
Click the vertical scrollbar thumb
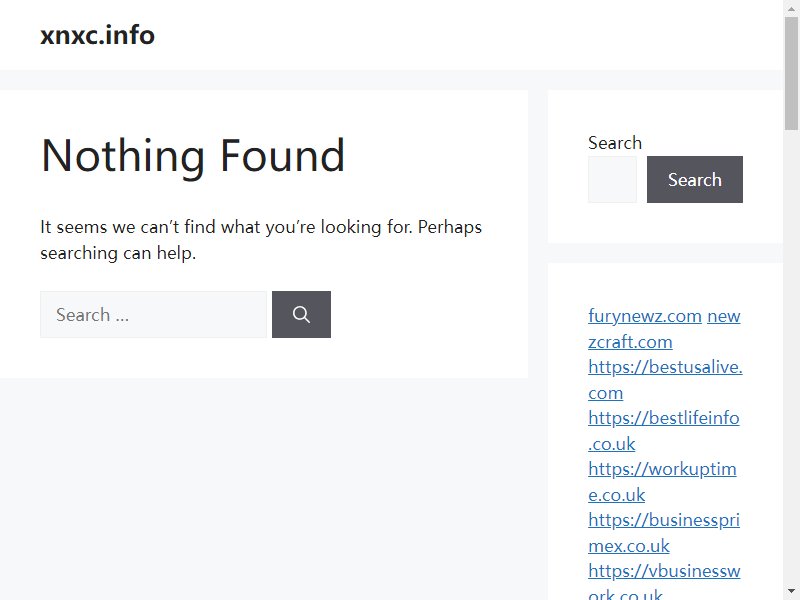tap(791, 73)
